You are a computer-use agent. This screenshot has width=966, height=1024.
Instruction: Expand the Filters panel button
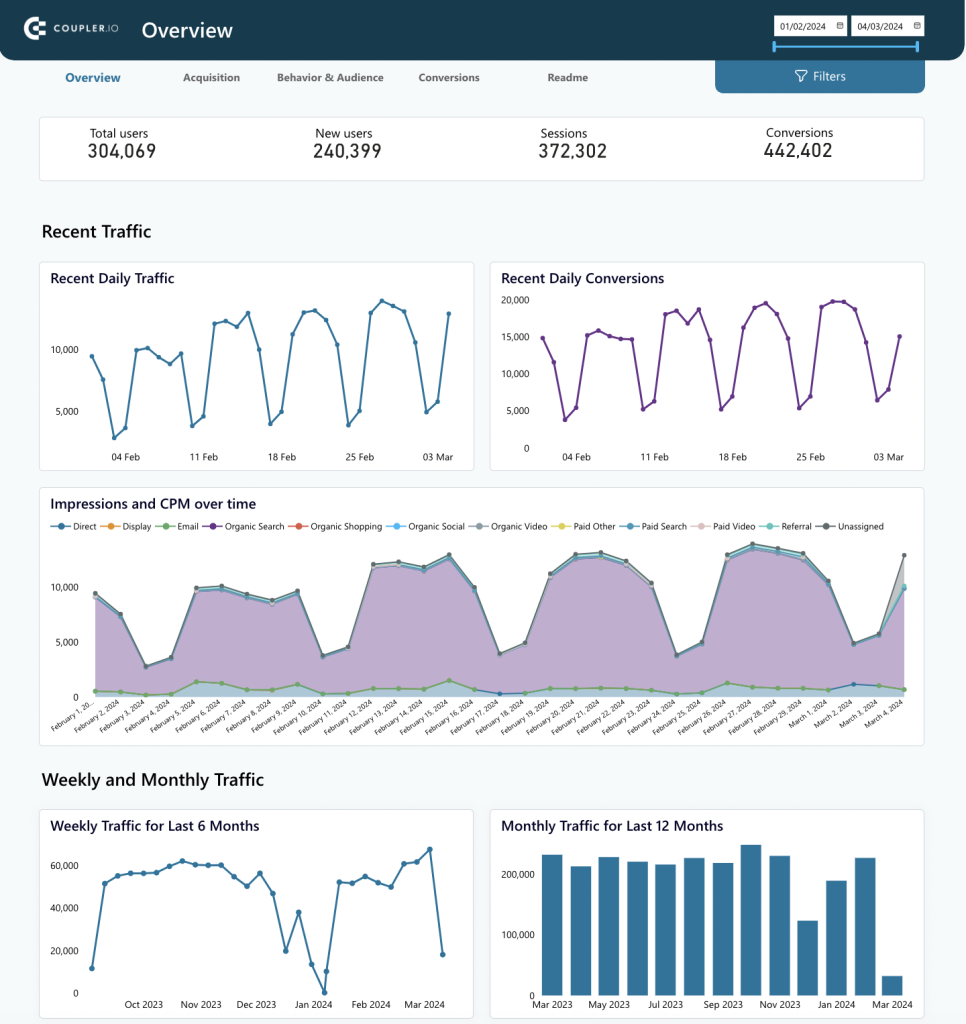[819, 76]
